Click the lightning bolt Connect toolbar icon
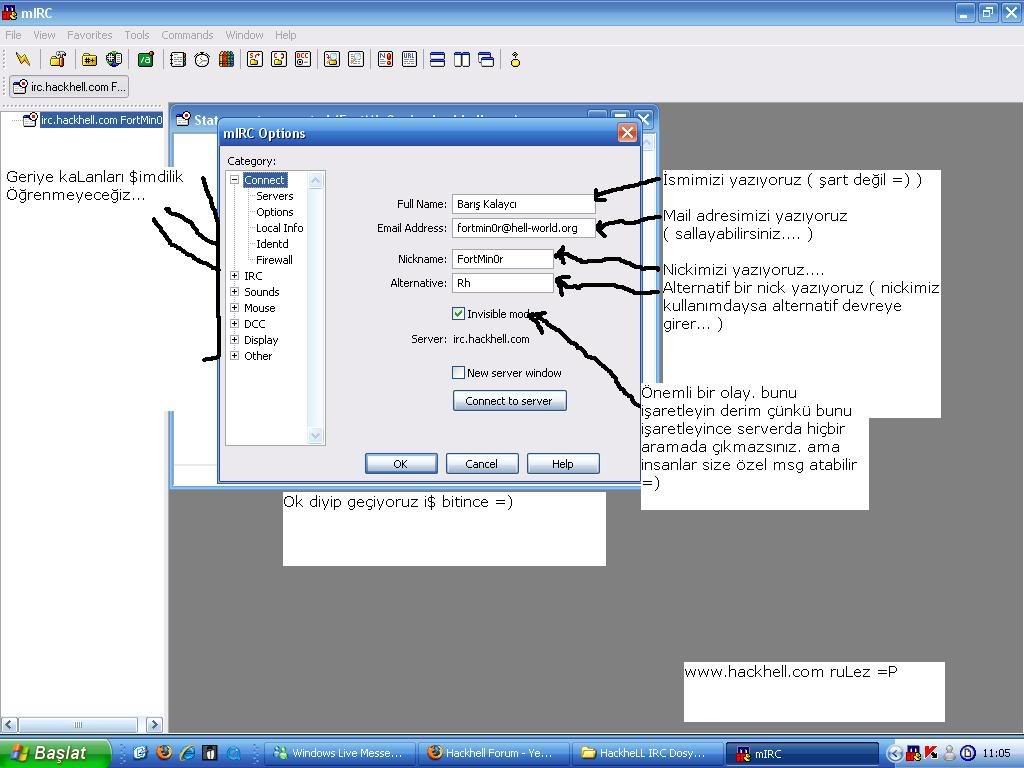Image resolution: width=1024 pixels, height=768 pixels. pos(23,59)
